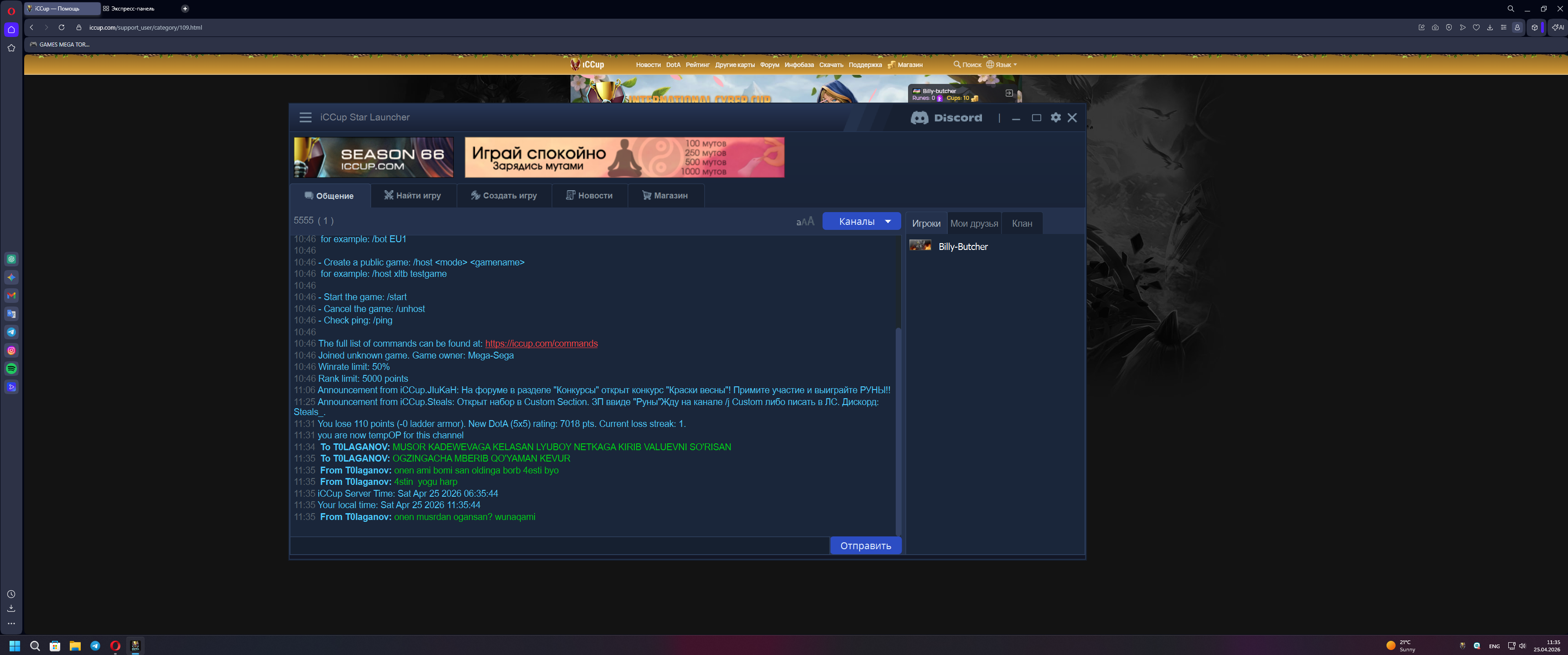Open Telegram from the Windows taskbar
This screenshot has width=1568, height=655.
[95, 646]
